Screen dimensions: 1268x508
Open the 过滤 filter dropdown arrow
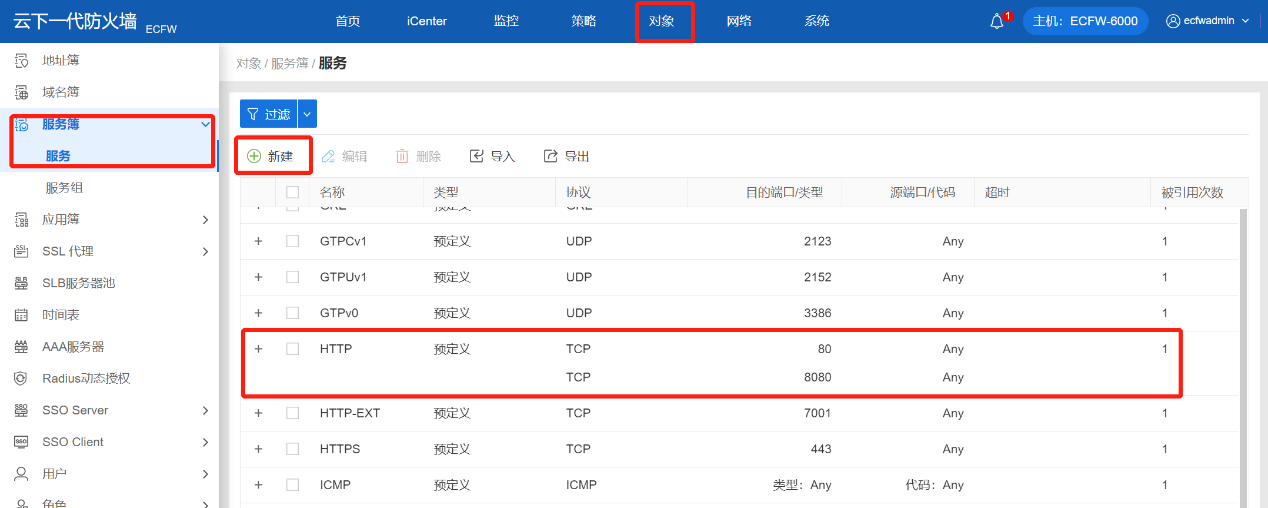pyautogui.click(x=307, y=114)
